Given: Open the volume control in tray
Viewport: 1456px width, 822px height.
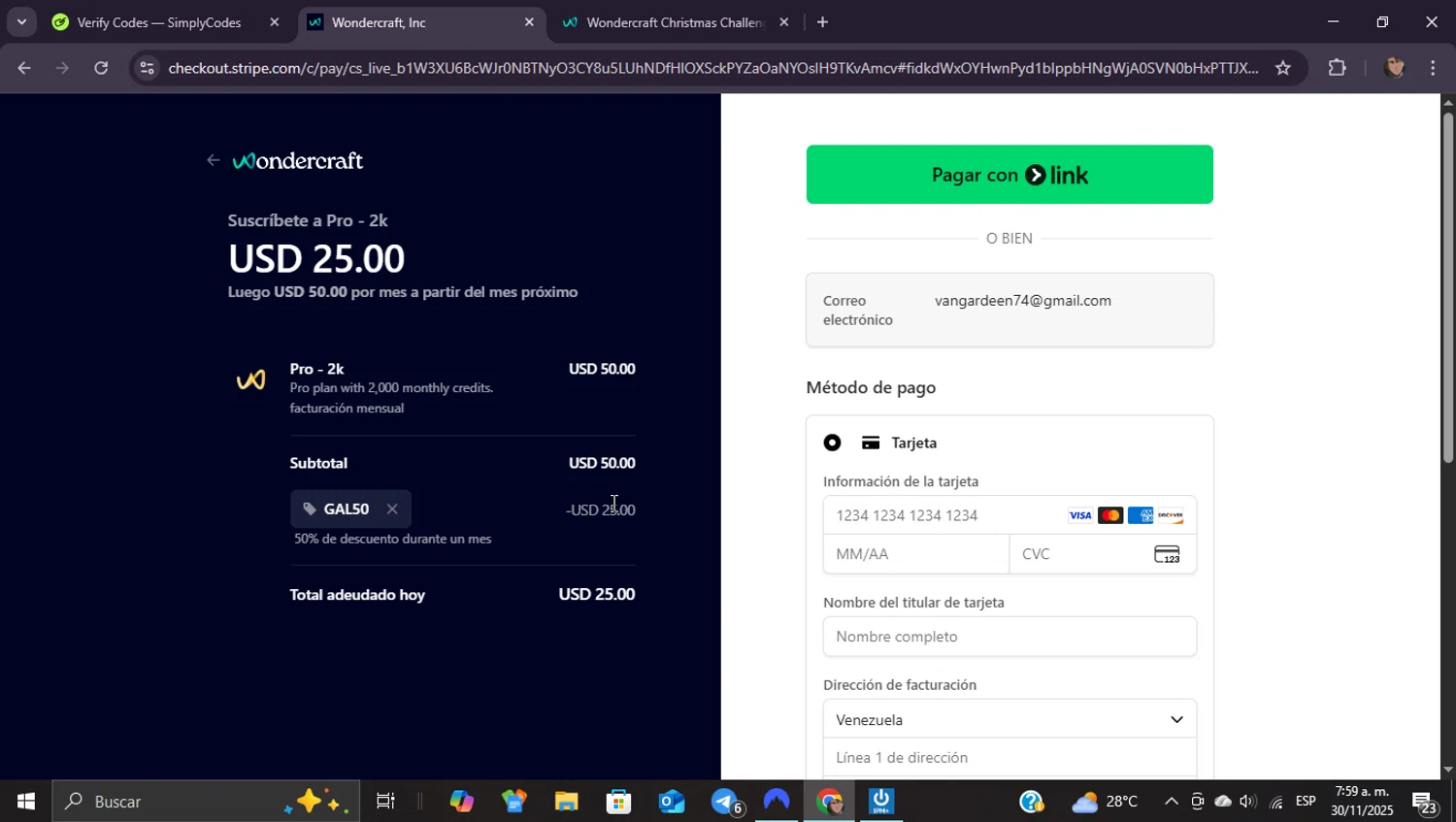Looking at the screenshot, I should [1248, 802].
